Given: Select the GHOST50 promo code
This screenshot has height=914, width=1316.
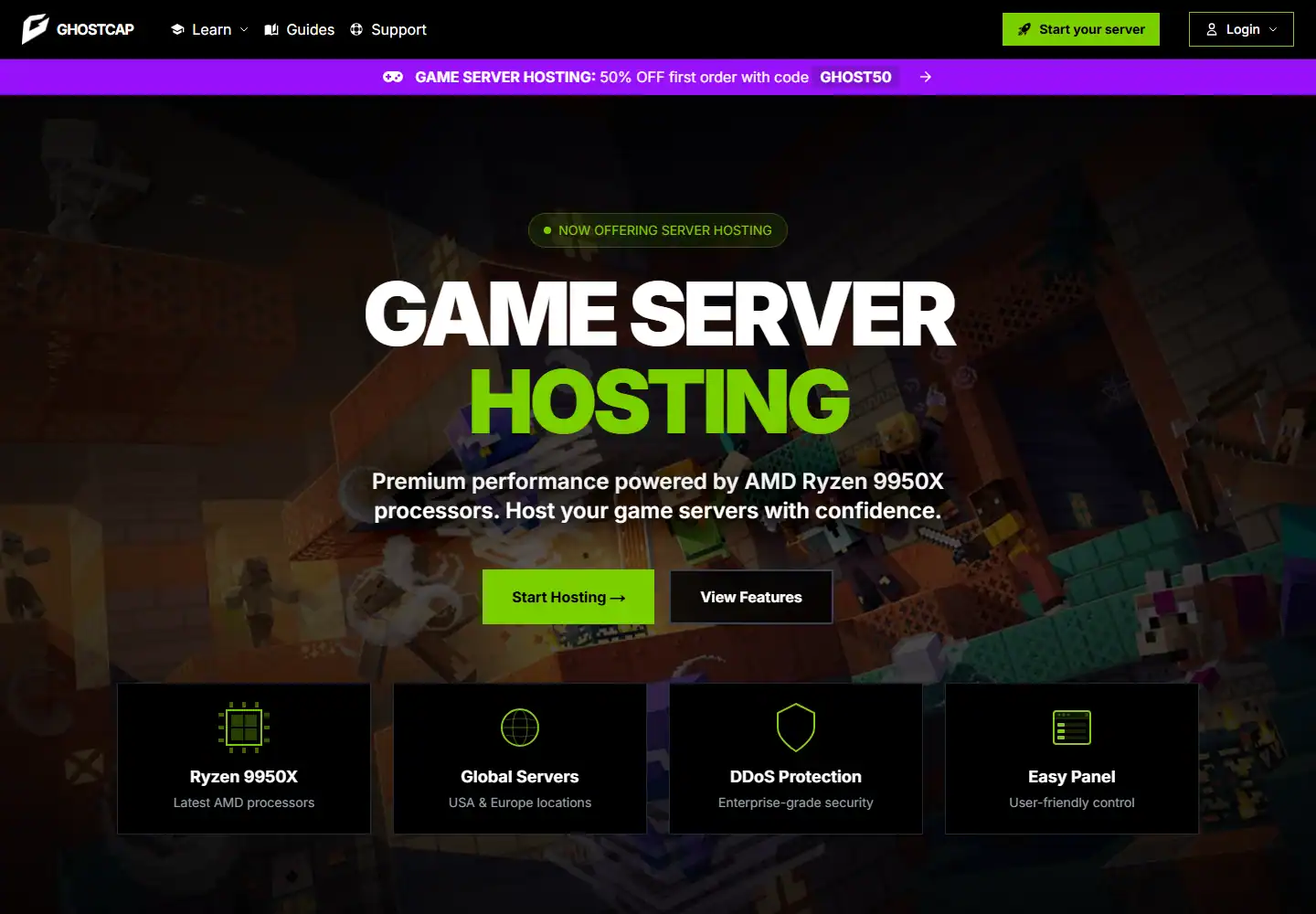Looking at the screenshot, I should [855, 77].
